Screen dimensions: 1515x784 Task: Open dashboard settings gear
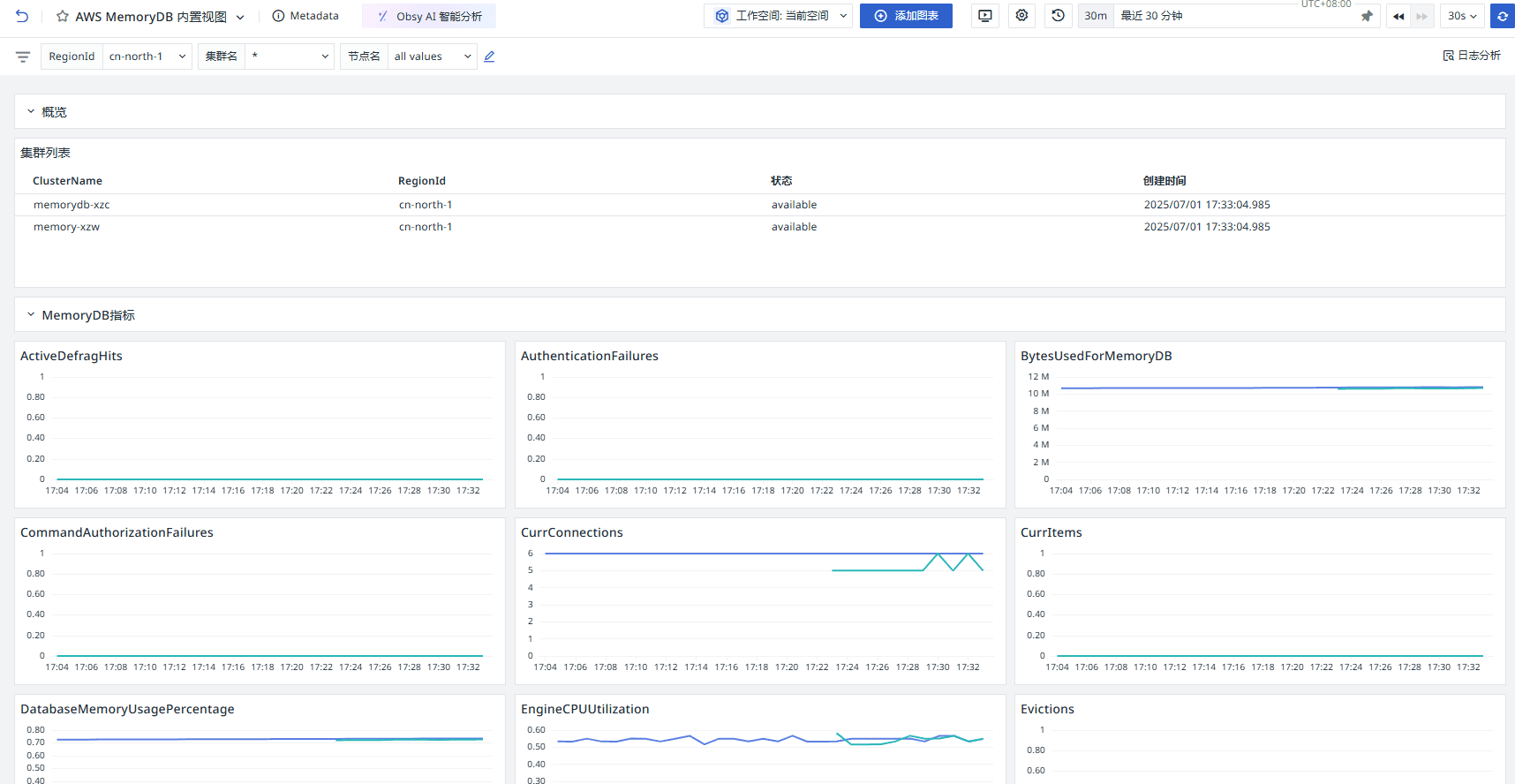click(1021, 16)
